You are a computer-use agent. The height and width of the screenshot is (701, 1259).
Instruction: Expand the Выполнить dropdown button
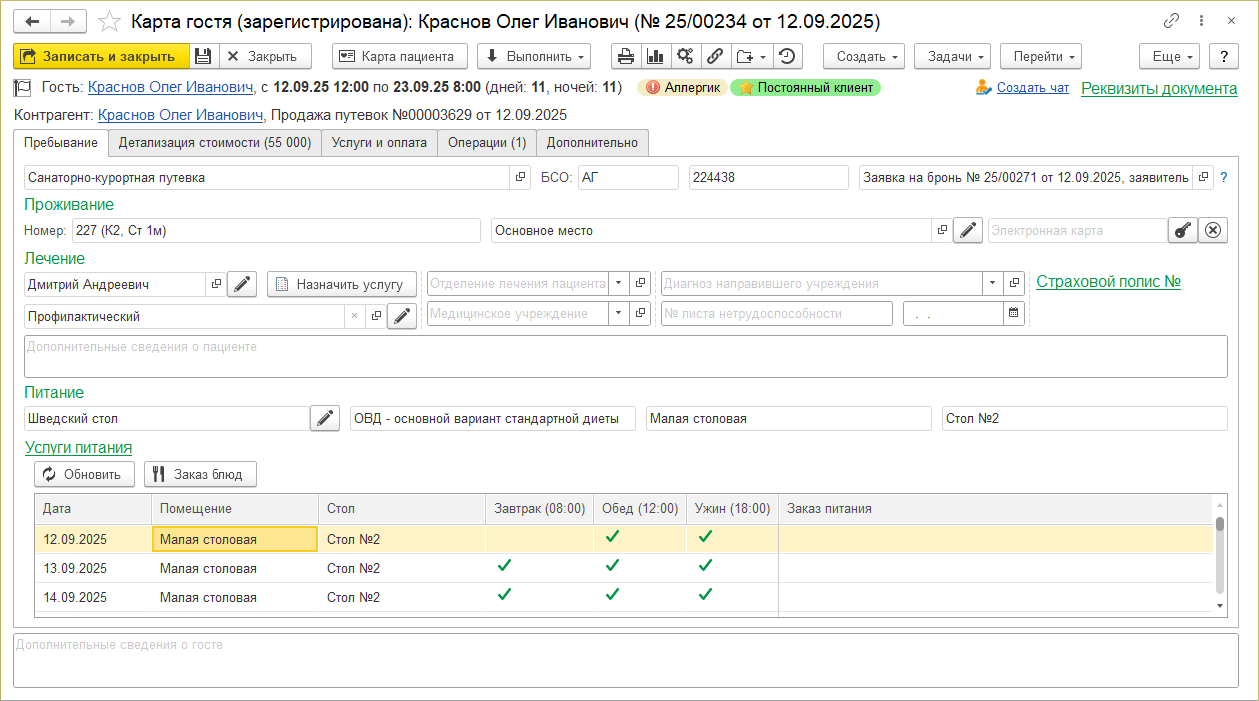click(x=534, y=56)
